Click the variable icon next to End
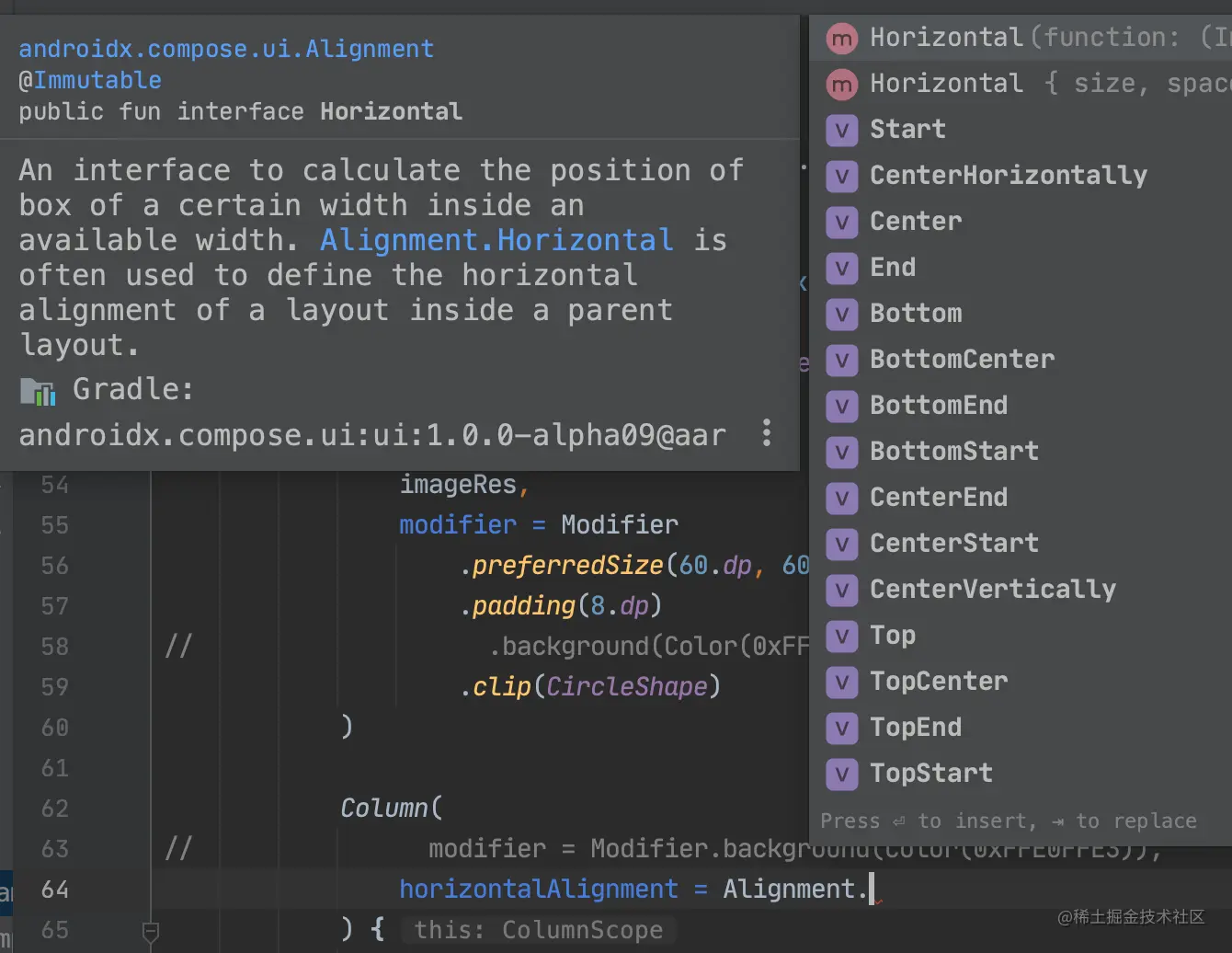Screen dimensions: 1232x953 click(841, 268)
